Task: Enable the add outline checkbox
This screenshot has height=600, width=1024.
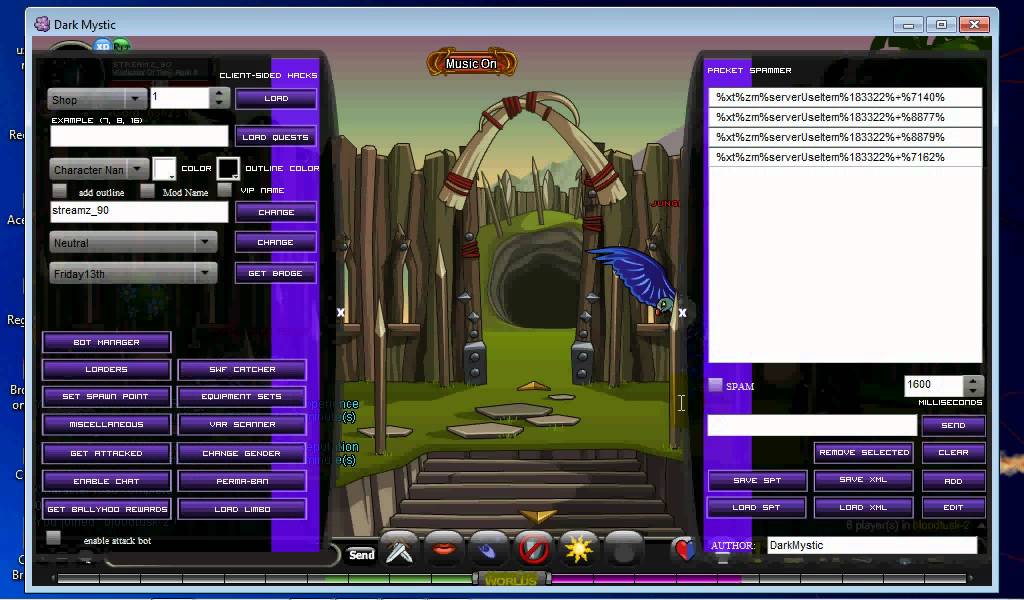Action: pyautogui.click(x=59, y=191)
